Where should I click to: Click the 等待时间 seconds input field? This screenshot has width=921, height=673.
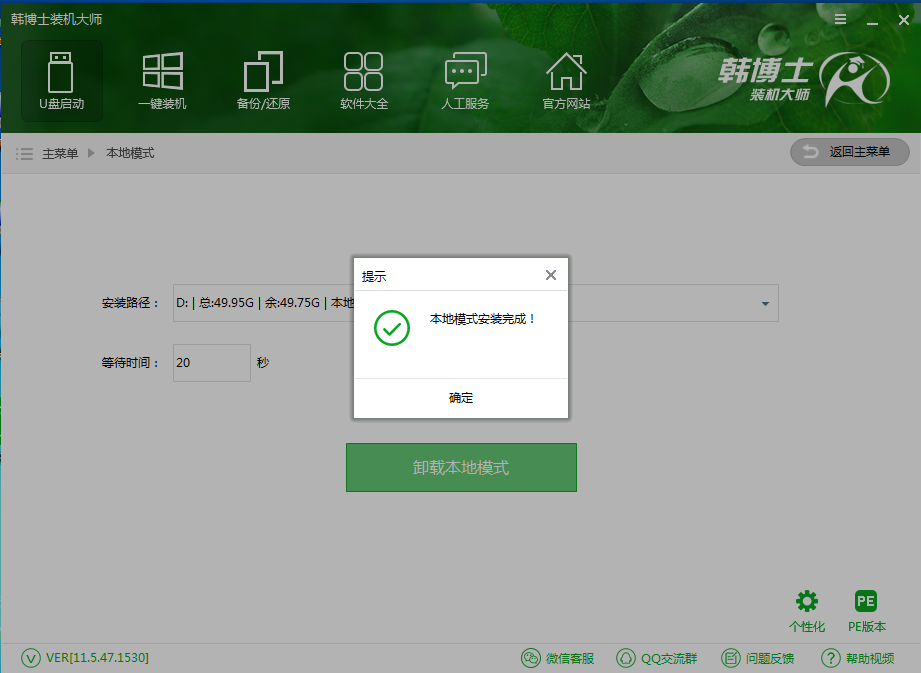(x=211, y=363)
